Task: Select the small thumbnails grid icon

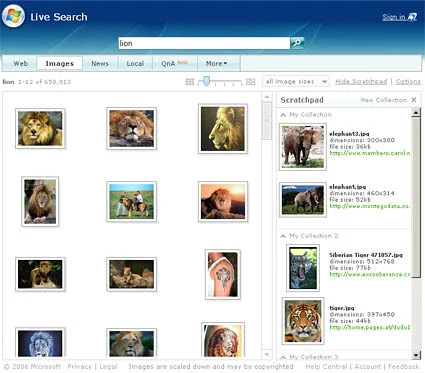Action: coord(190,82)
